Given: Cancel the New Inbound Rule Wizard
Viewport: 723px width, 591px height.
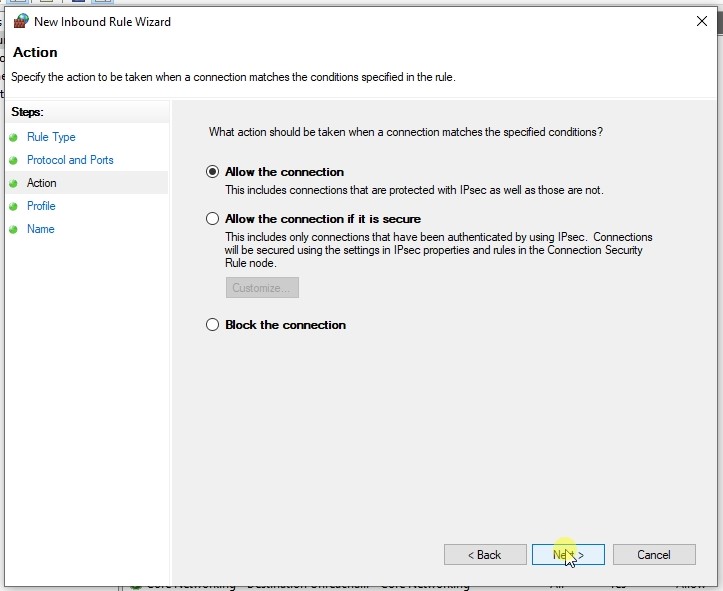Looking at the screenshot, I should tap(653, 555).
